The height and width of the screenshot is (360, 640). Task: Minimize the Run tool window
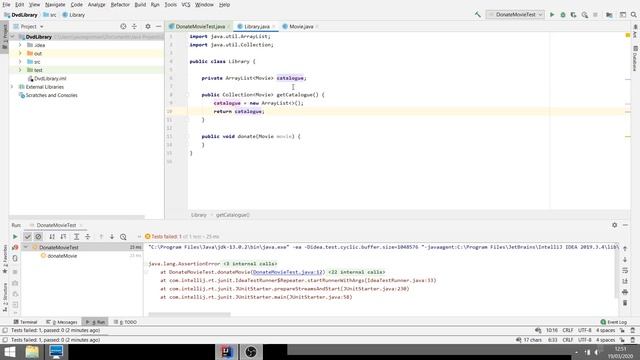(x=625, y=225)
